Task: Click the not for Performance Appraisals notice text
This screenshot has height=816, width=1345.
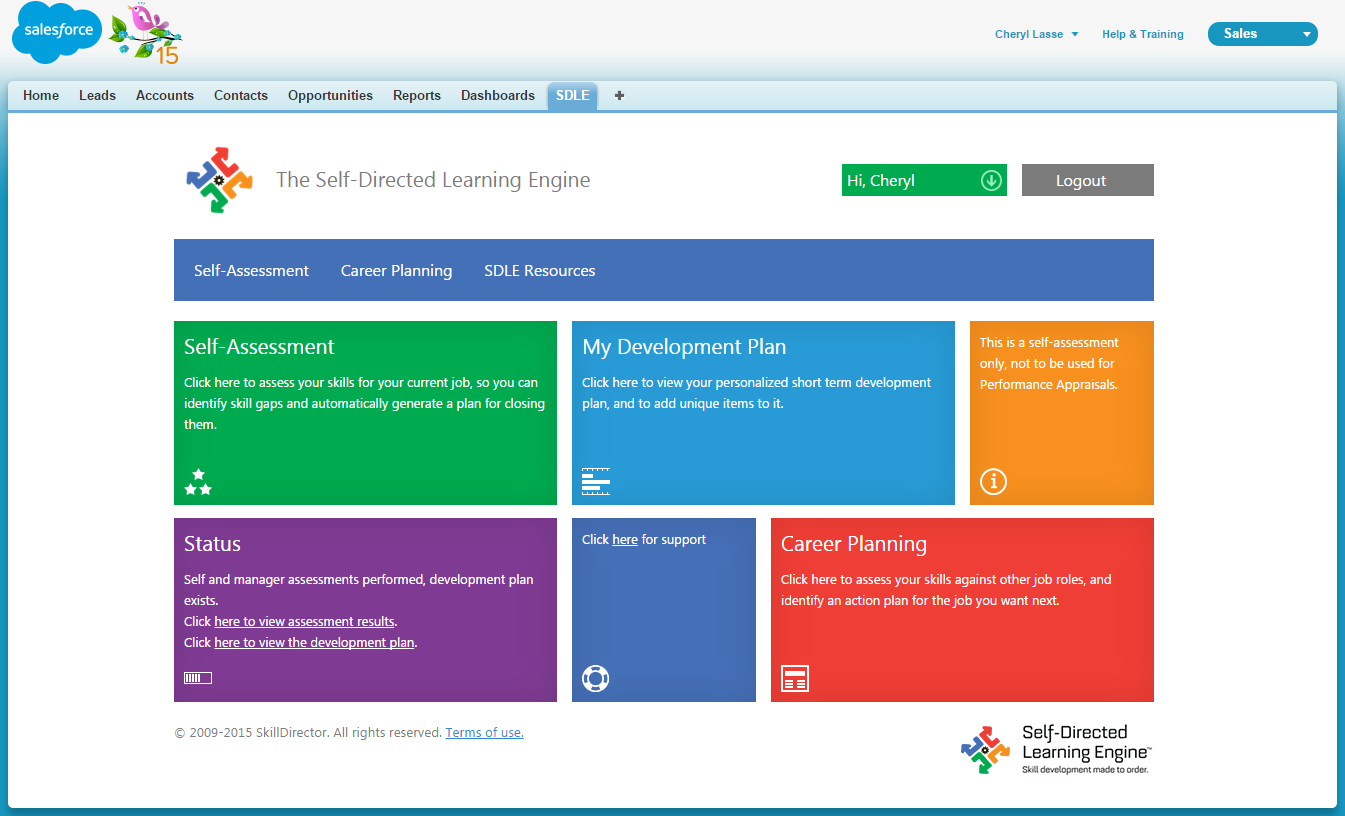Action: point(1049,363)
